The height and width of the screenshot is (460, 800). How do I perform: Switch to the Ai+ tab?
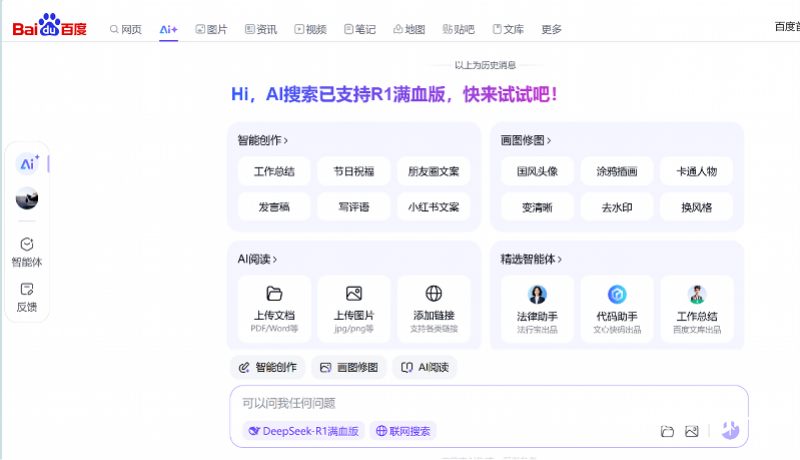tap(168, 30)
